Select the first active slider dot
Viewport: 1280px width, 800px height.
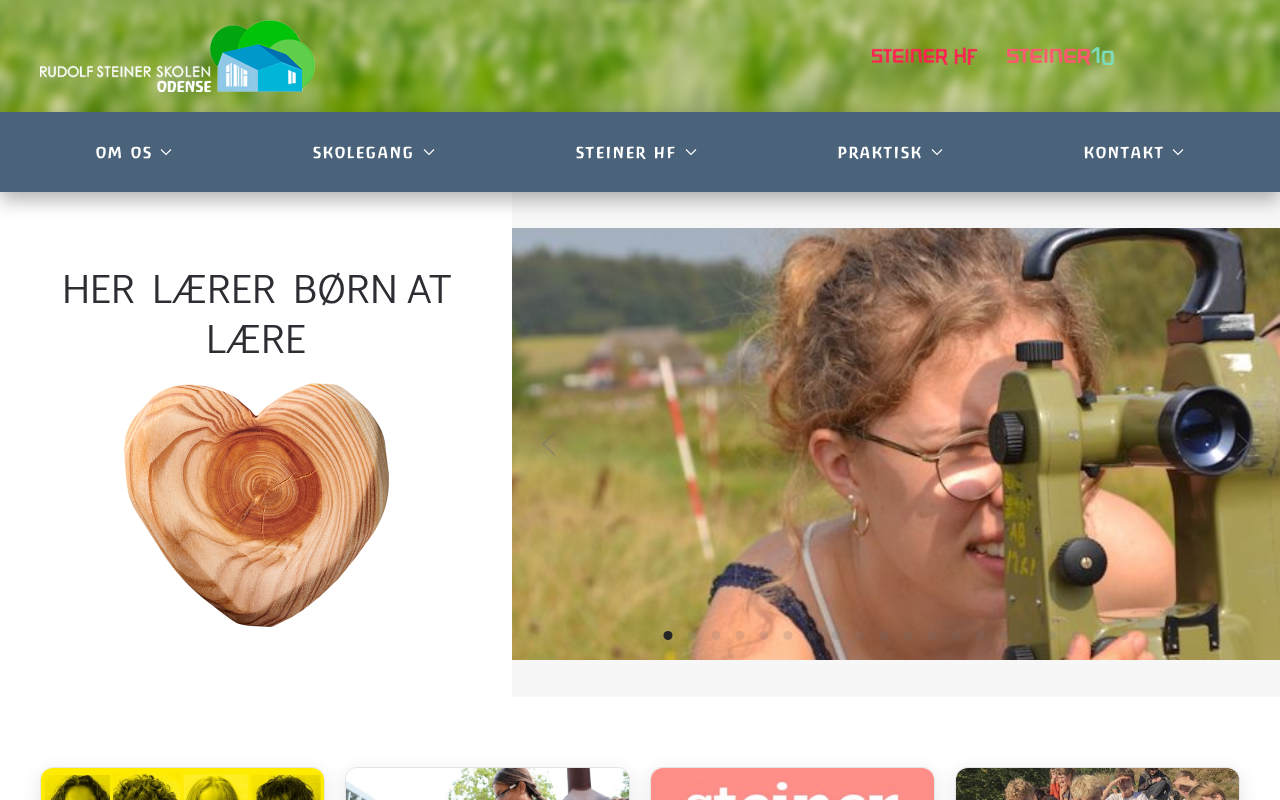668,635
